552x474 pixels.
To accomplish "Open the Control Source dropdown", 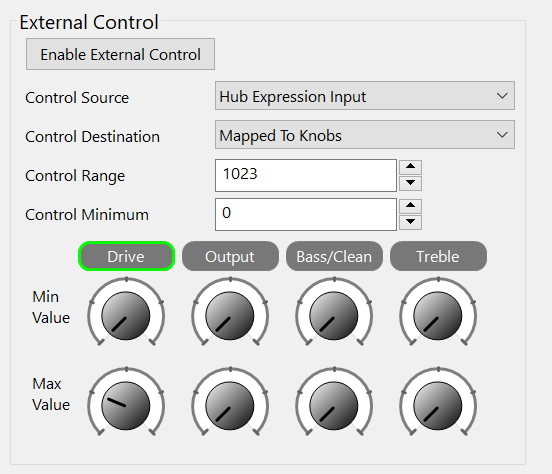I will (x=365, y=96).
